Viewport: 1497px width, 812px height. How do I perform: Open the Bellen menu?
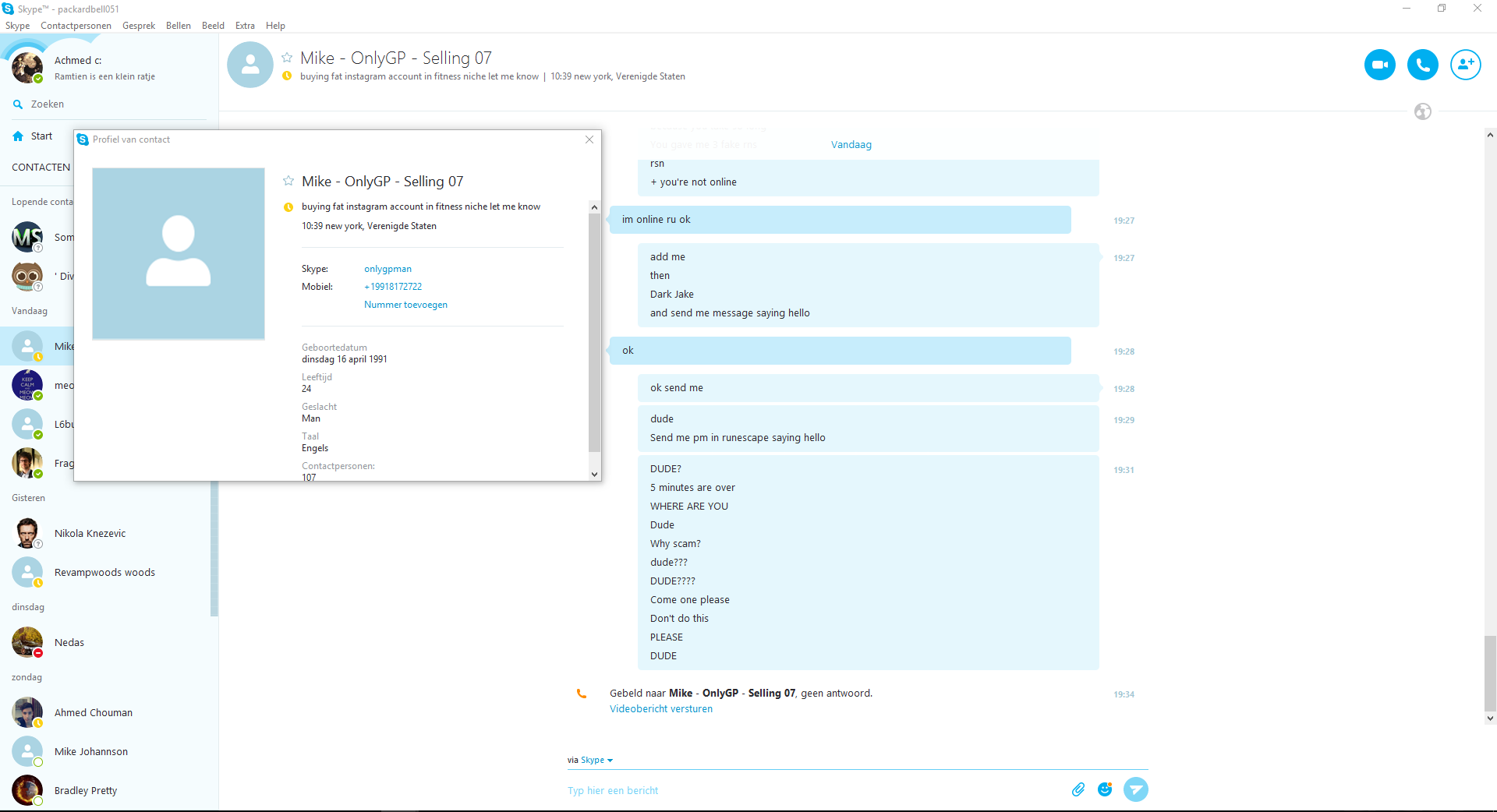(179, 26)
